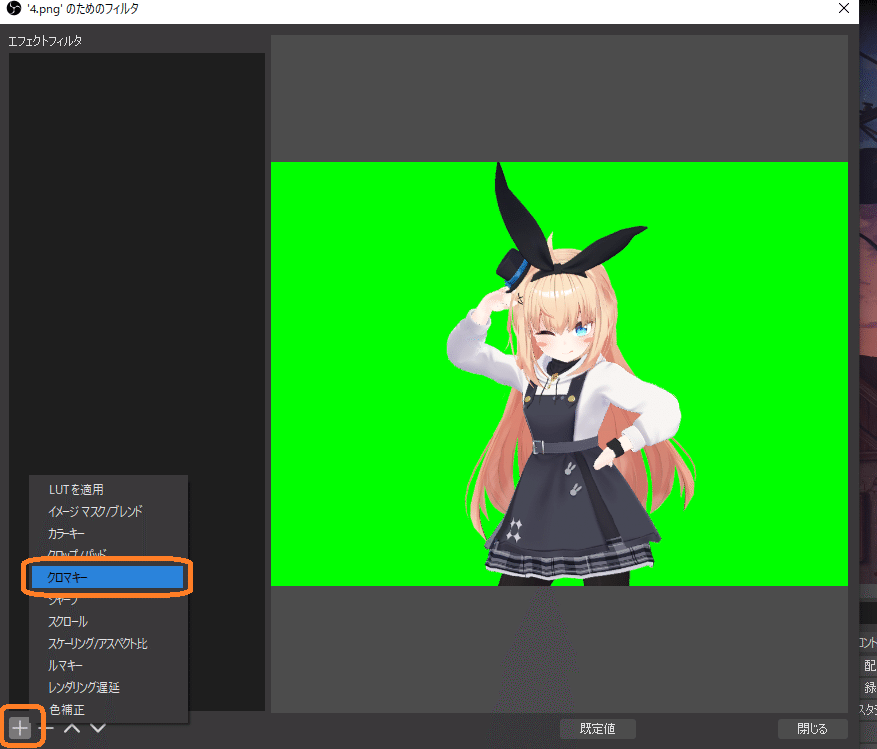Select the LUTを適用 menu entry
877x749 pixels.
point(109,489)
